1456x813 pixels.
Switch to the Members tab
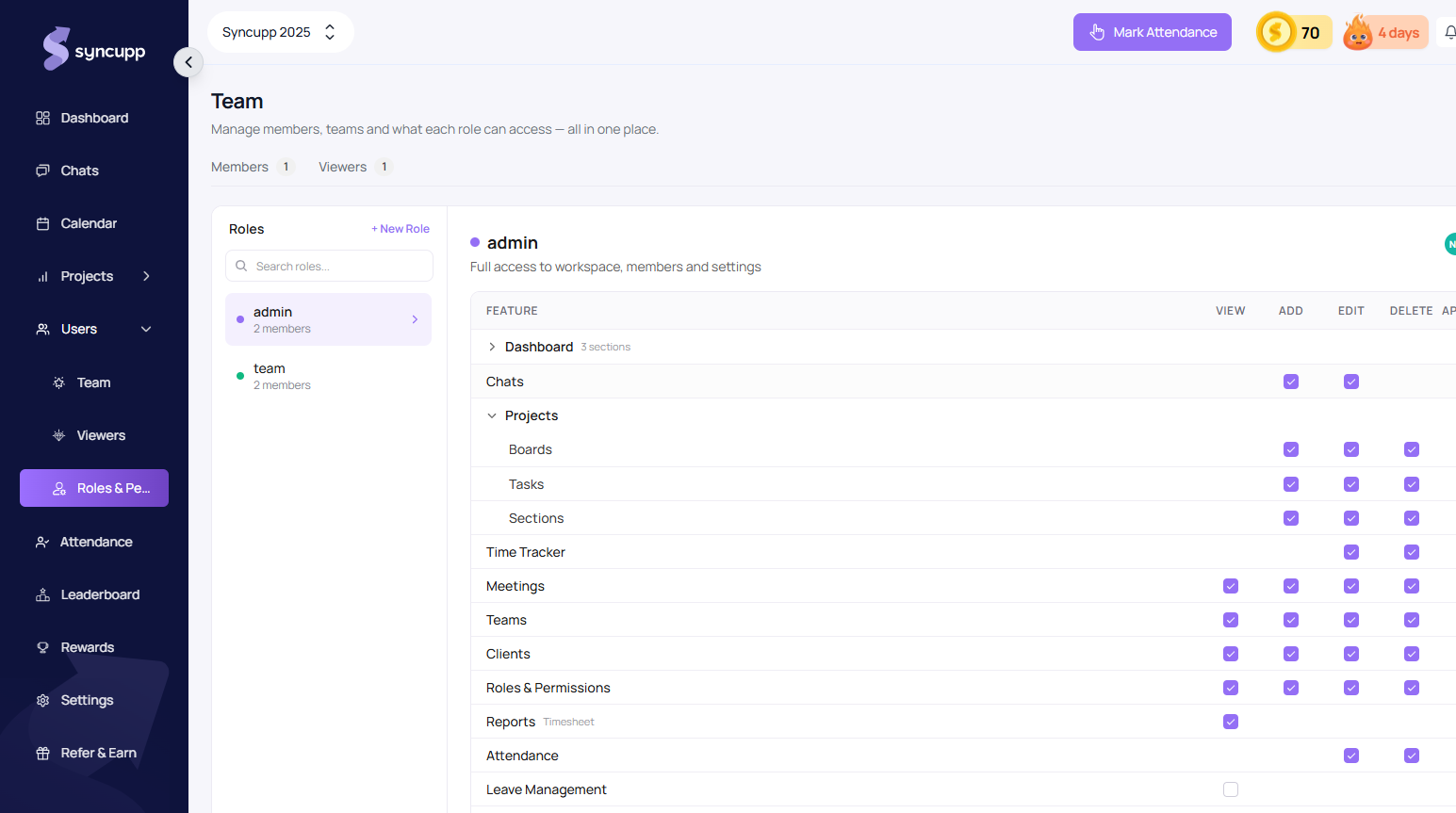252,167
